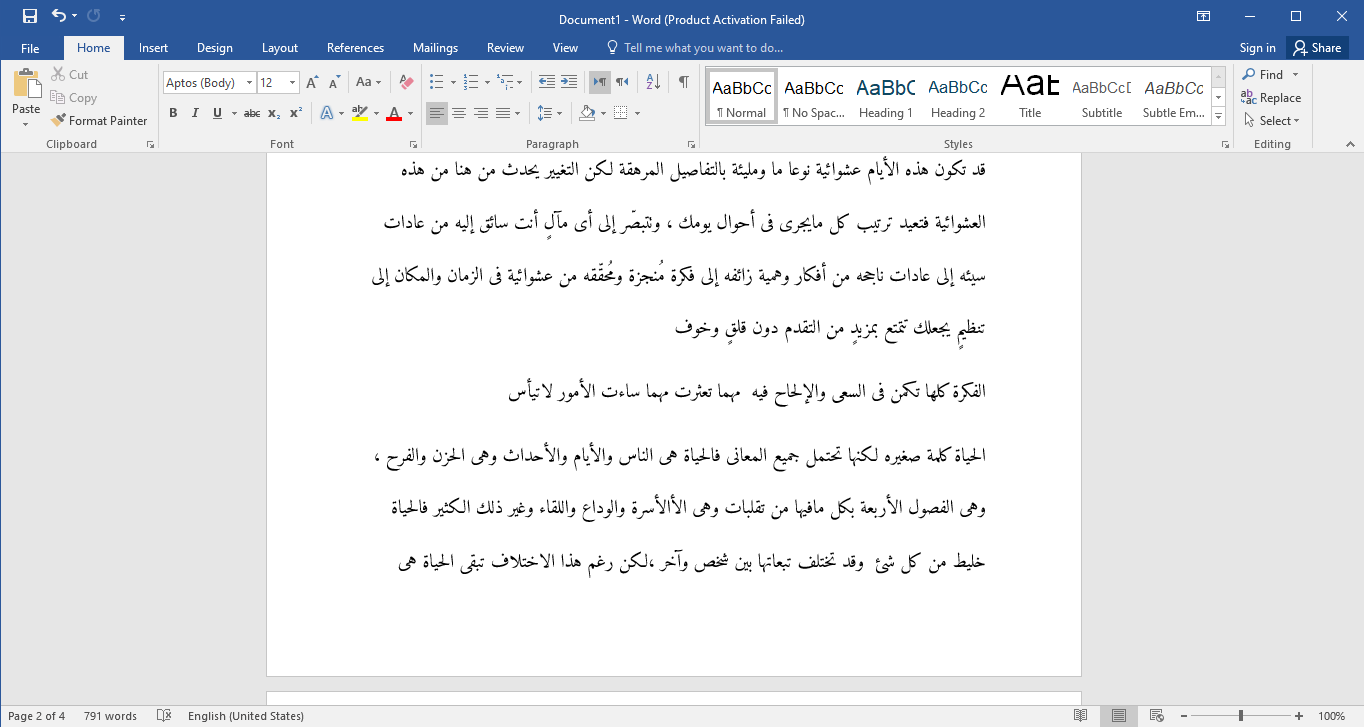Screen dimensions: 1364x727
Task: Open borders dropdown arrow
Action: click(638, 113)
